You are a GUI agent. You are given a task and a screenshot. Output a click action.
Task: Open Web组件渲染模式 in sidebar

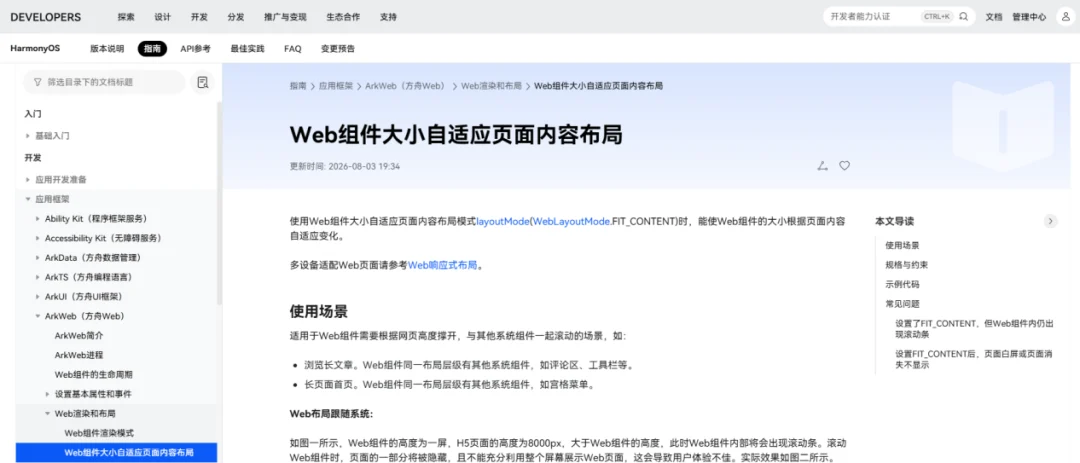[x=99, y=433]
